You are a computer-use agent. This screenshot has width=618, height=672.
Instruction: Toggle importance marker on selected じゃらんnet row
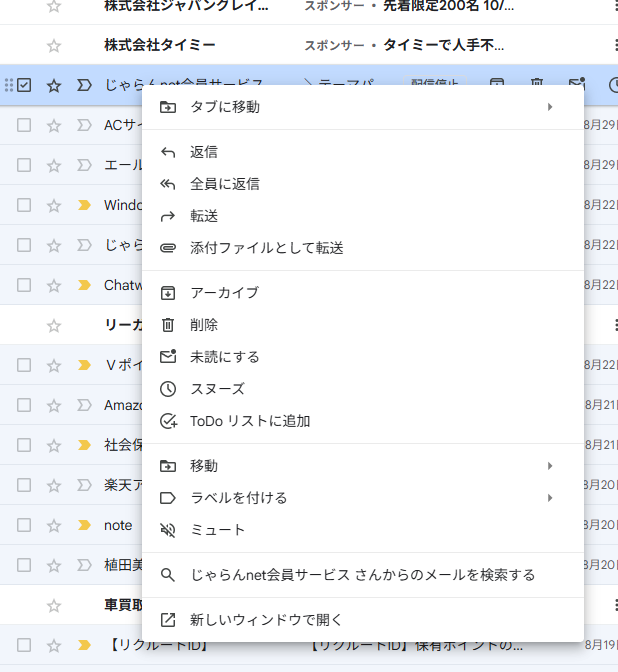click(x=84, y=85)
